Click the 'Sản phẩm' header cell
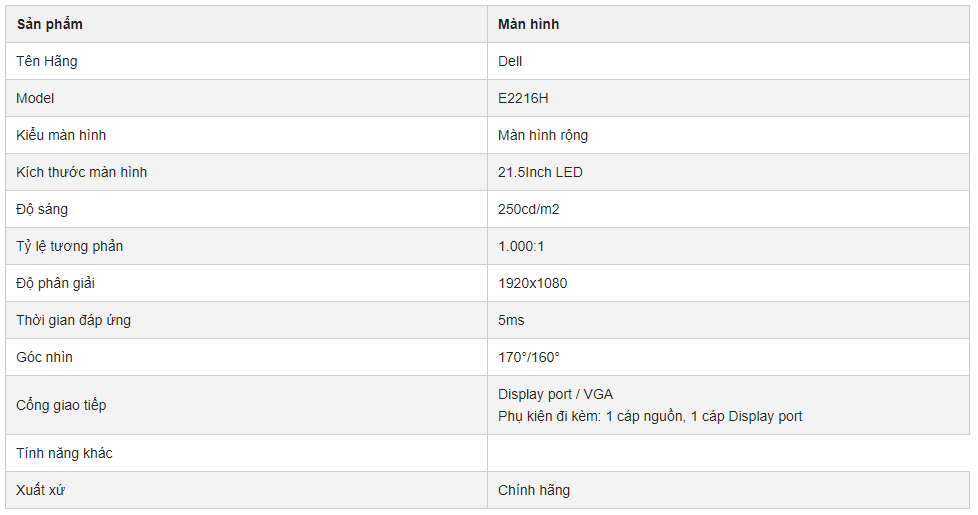978x515 pixels. point(246,24)
